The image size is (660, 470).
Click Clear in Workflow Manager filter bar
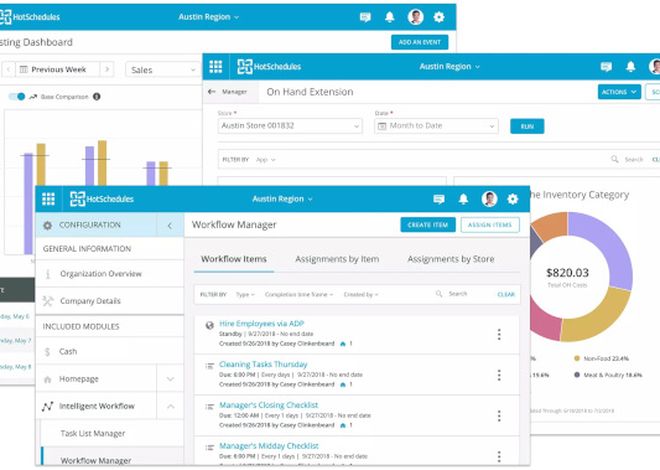pyautogui.click(x=506, y=295)
